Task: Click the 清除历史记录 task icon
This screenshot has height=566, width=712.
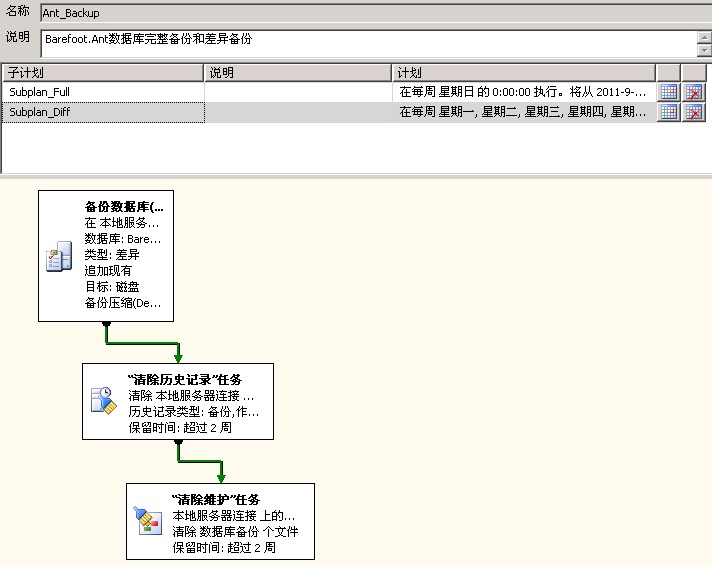Action: point(104,401)
